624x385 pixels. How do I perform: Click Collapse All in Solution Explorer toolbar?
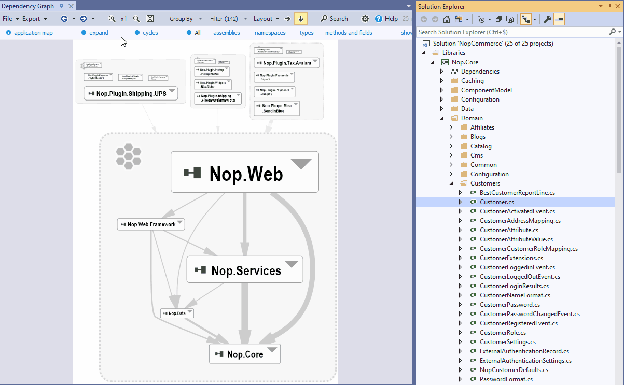[499, 19]
